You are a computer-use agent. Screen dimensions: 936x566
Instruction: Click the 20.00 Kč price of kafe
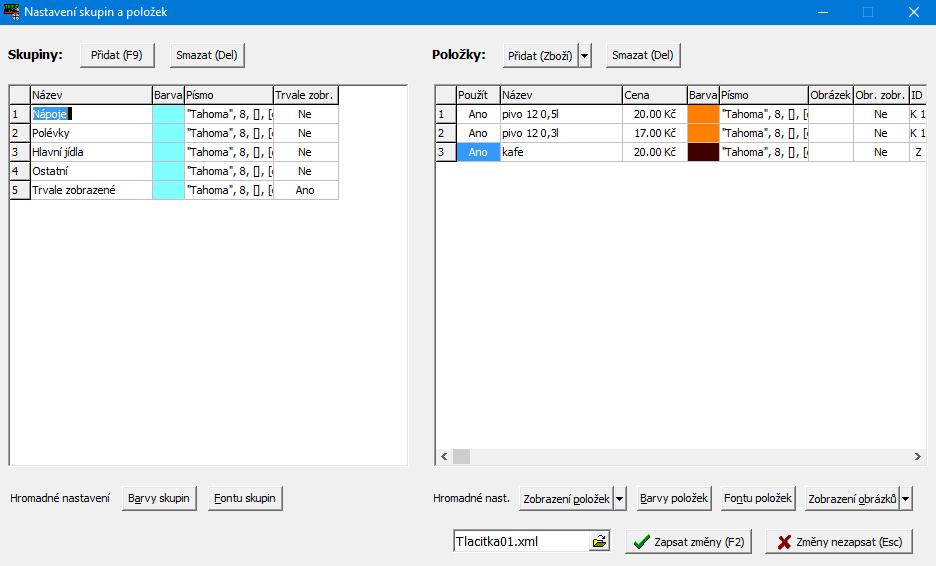click(x=655, y=152)
